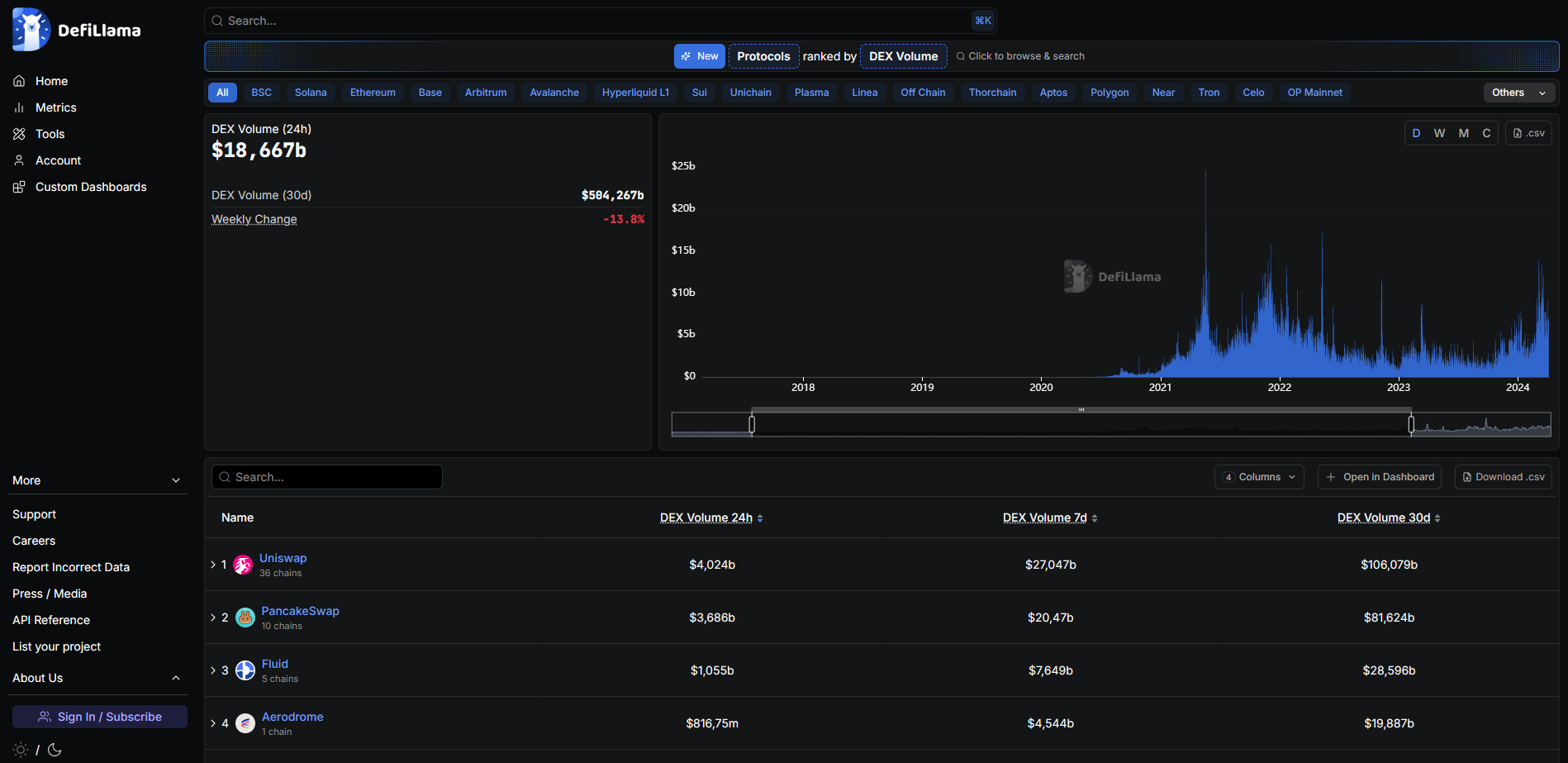Screen dimensions: 1568x763
Task: Click the Sign In / Subscribe button
Action: coord(100,717)
